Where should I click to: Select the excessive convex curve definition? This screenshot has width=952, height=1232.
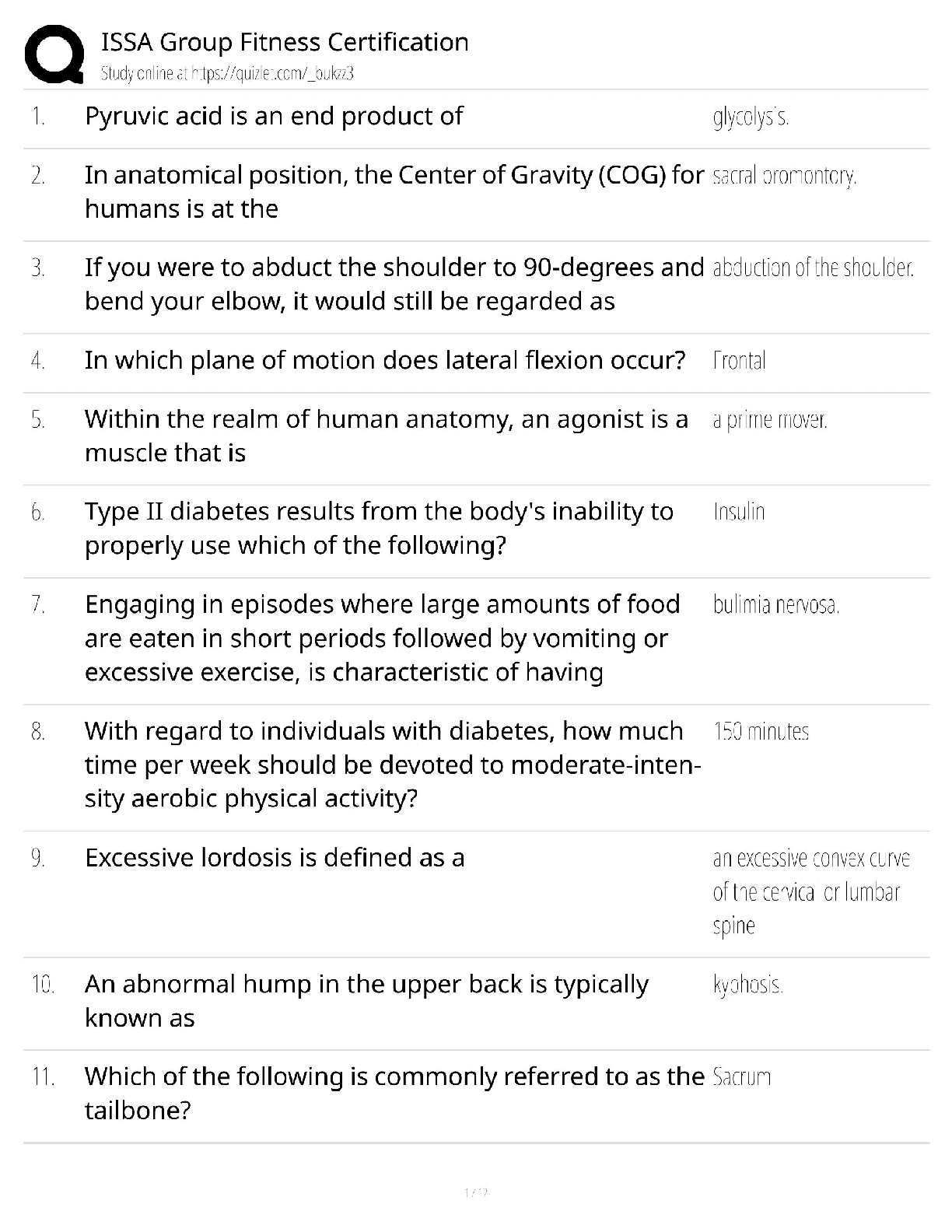[x=811, y=892]
